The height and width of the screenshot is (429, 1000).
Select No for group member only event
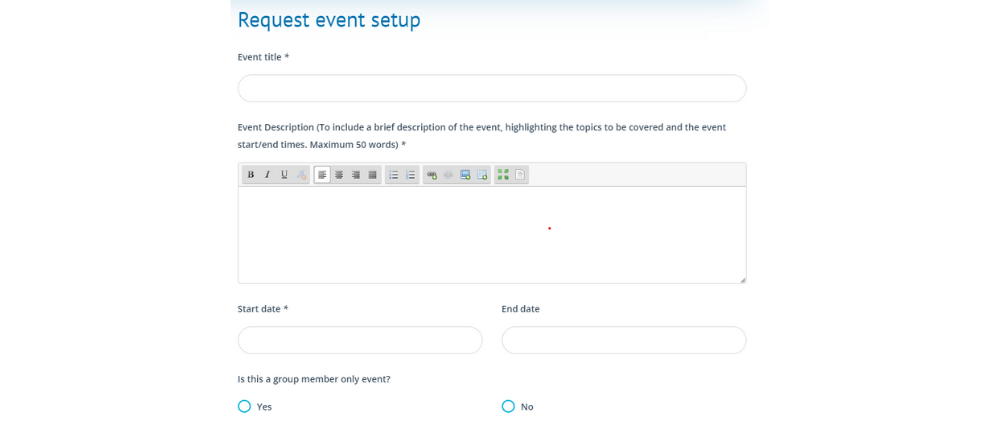coord(508,406)
